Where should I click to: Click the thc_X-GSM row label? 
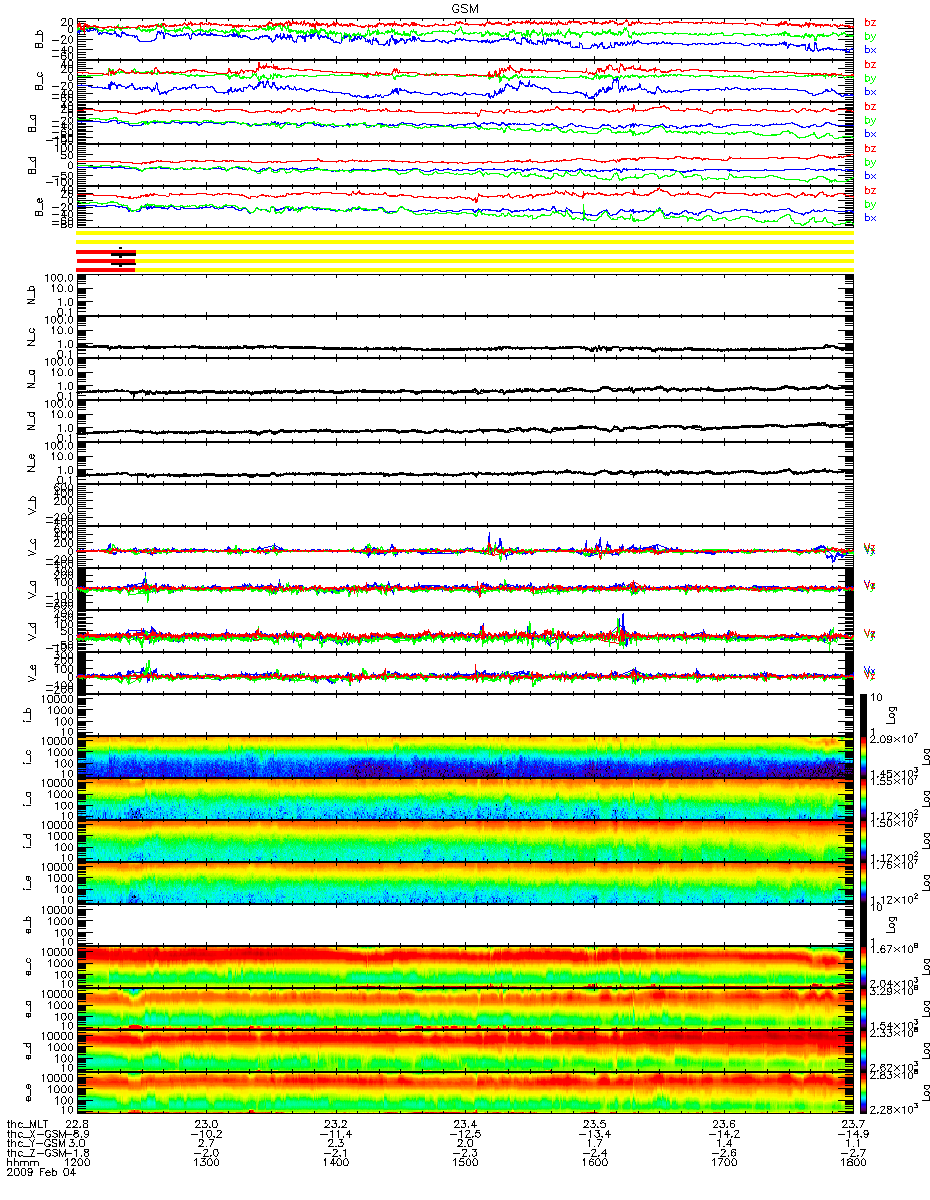point(35,1133)
